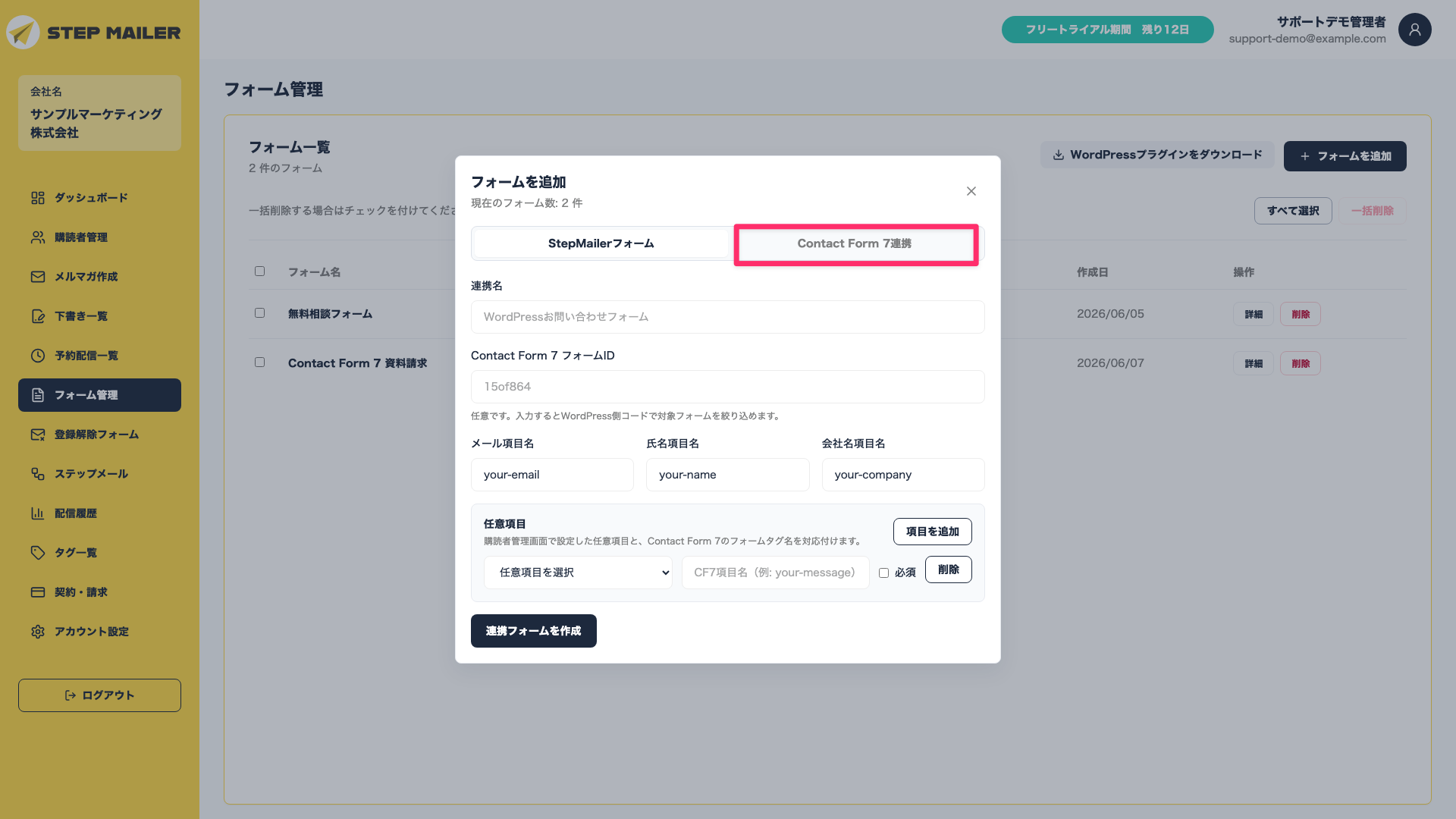This screenshot has width=1456, height=819.
Task: Click the 項目を追加 button
Action: (x=933, y=532)
